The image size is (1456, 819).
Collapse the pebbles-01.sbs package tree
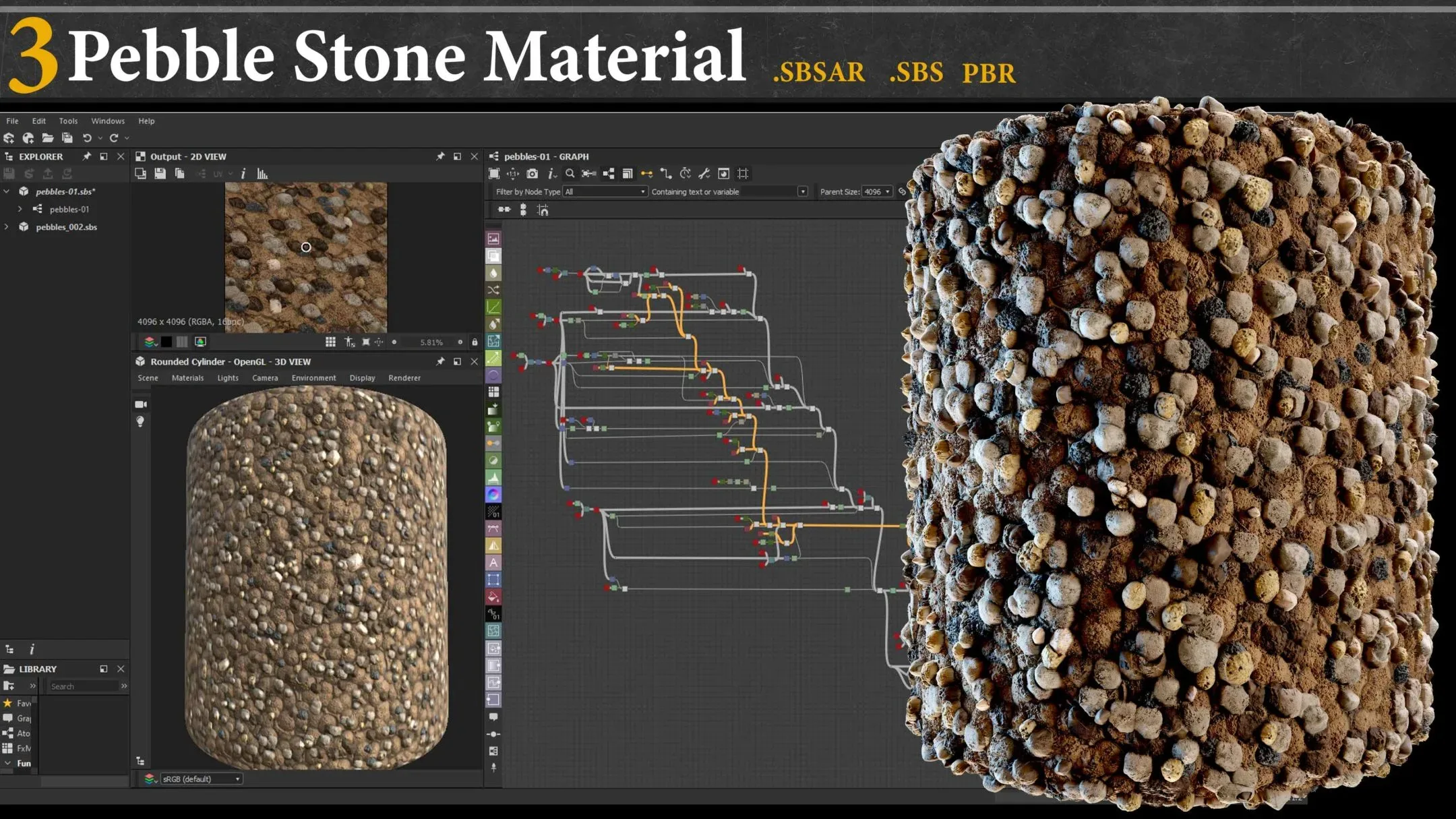pos(7,191)
